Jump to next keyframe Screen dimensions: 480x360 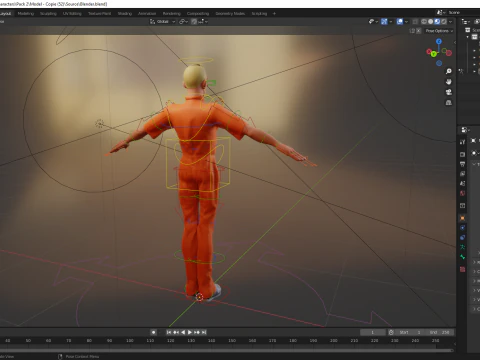(x=197, y=332)
